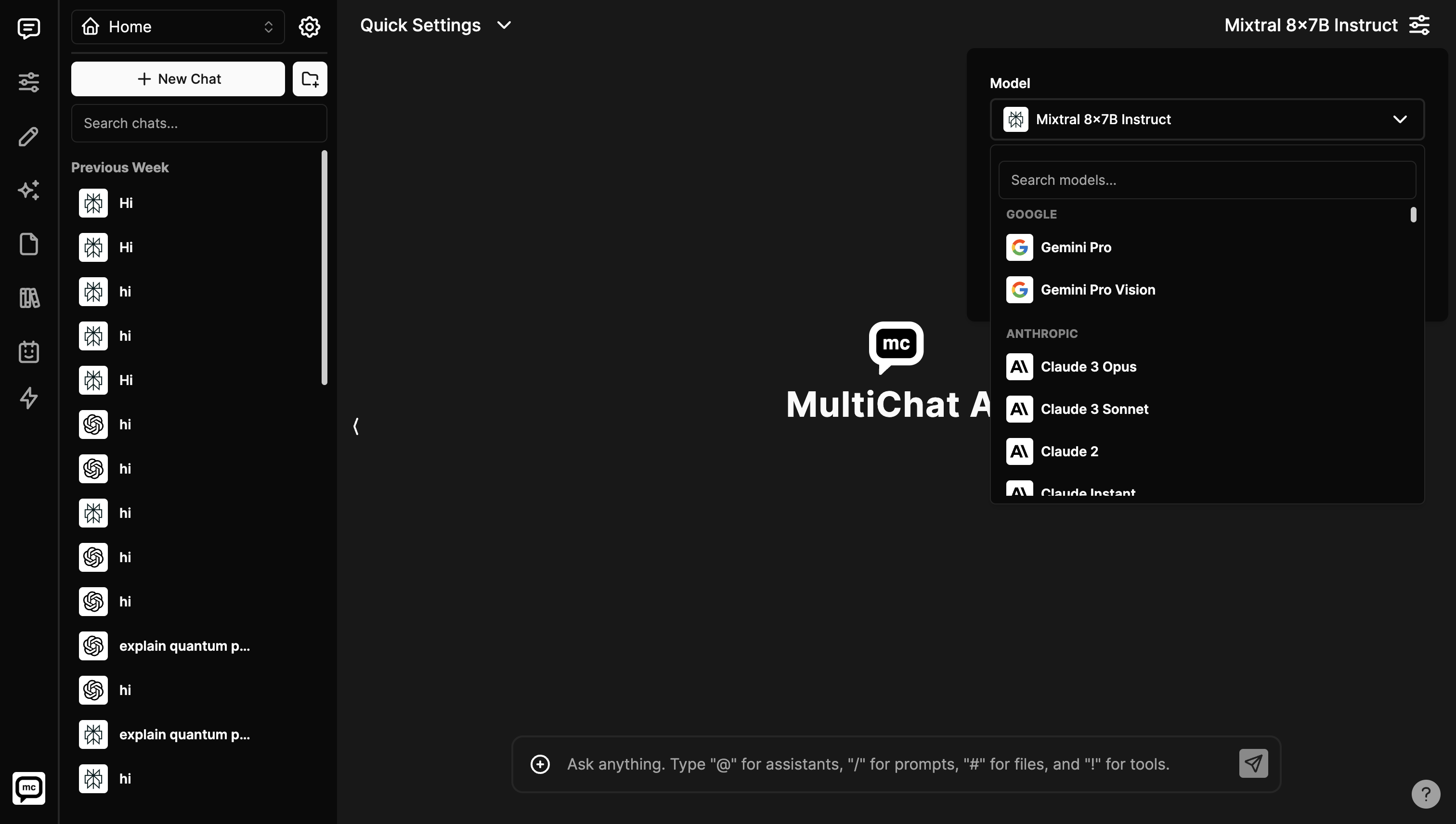Open collections books icon in sidebar
This screenshot has width=1456, height=824.
(28, 297)
